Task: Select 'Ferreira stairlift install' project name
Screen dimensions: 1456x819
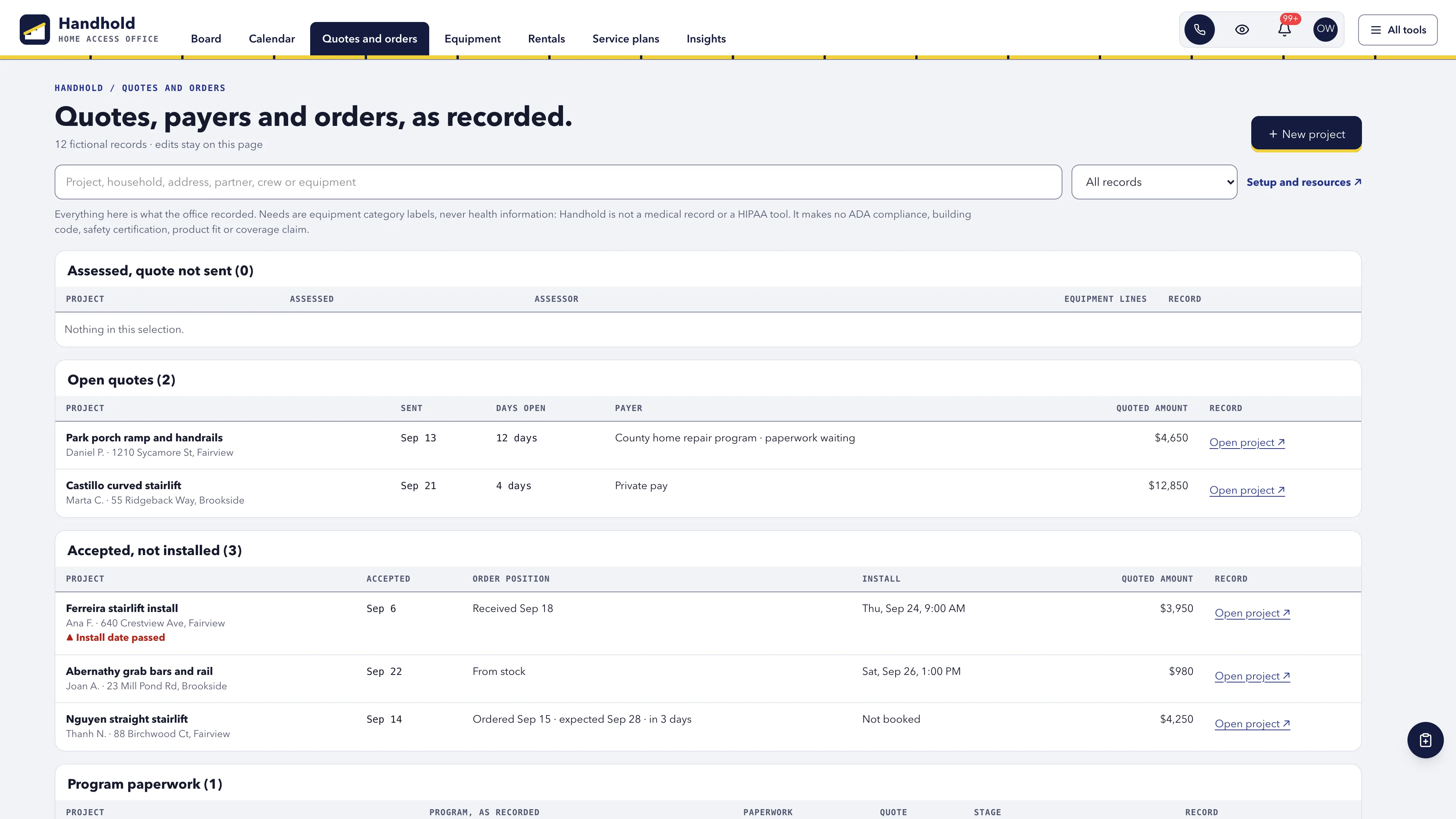Action: pos(121,608)
